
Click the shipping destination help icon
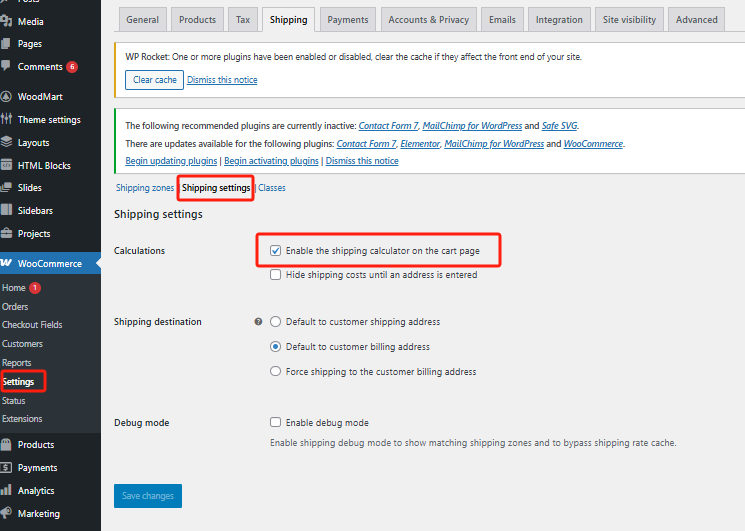tap(258, 322)
